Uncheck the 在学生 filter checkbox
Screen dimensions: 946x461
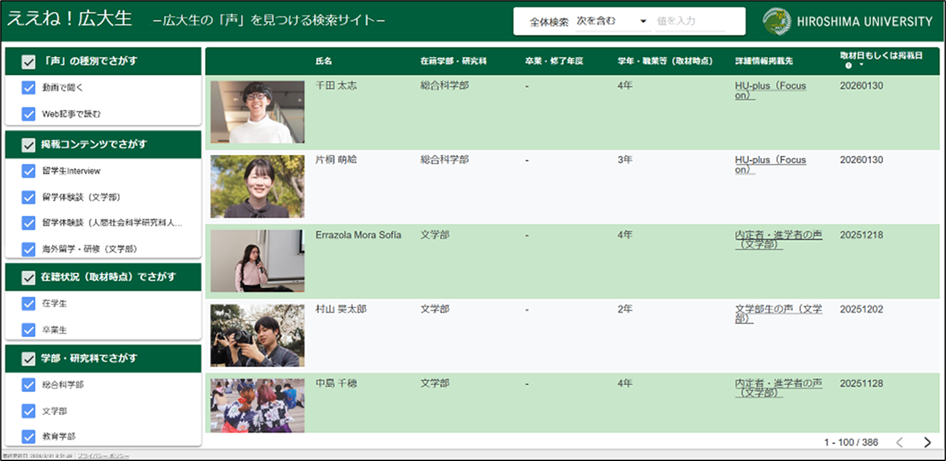point(28,303)
